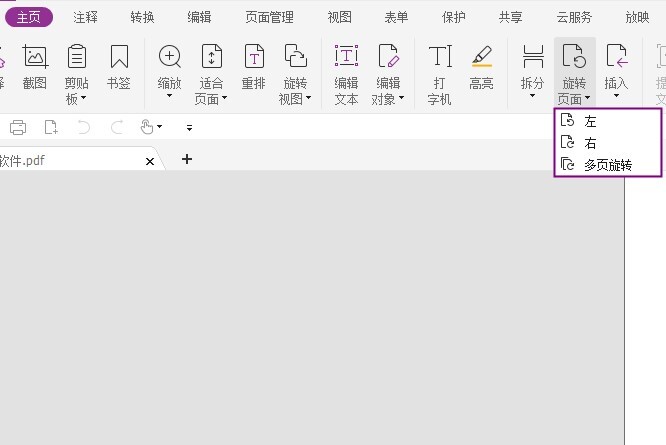
Task: Switch to the 主页 home tab
Action: pyautogui.click(x=29, y=17)
